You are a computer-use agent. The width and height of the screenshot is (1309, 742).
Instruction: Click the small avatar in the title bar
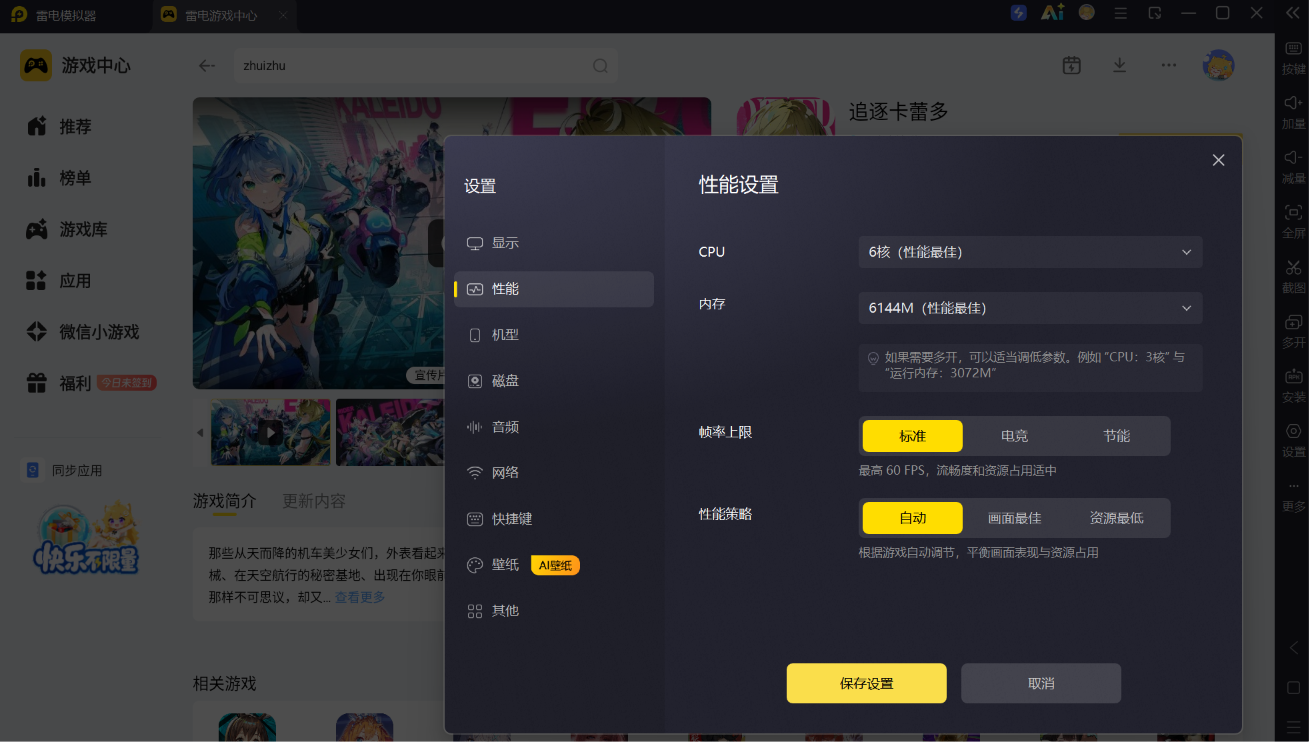click(1087, 13)
